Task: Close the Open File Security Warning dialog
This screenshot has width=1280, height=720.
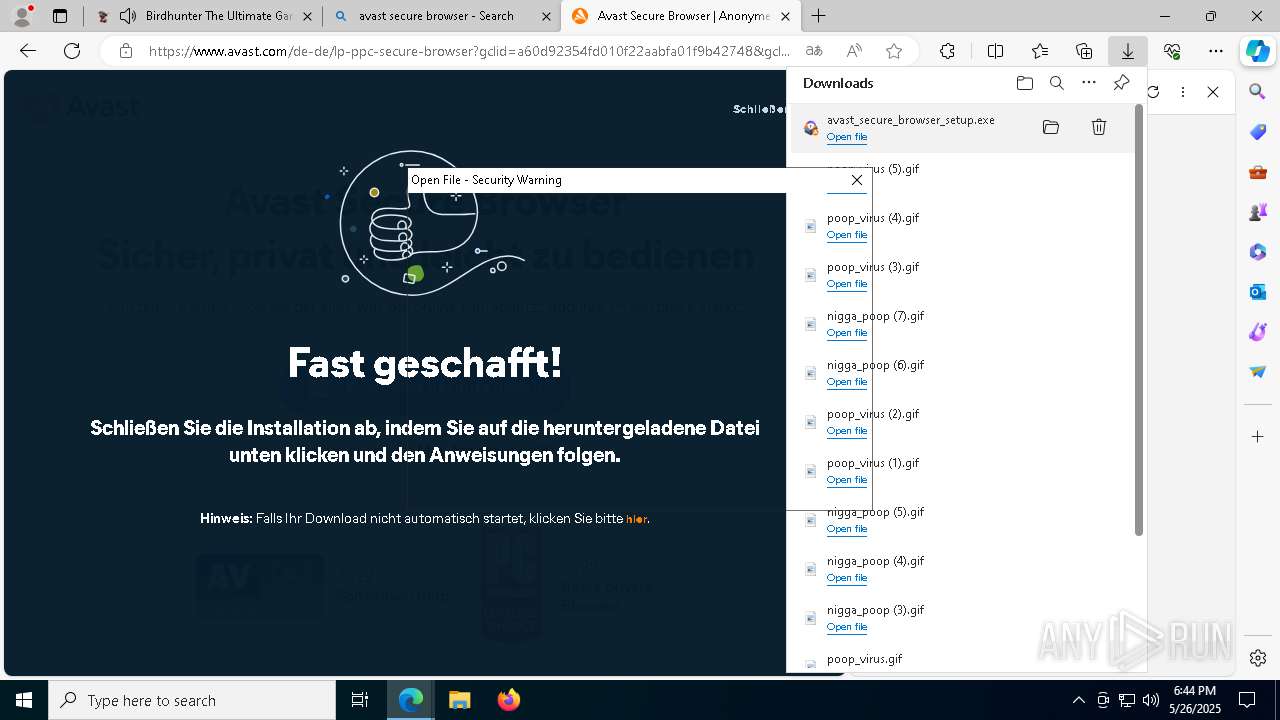Action: pyautogui.click(x=857, y=180)
